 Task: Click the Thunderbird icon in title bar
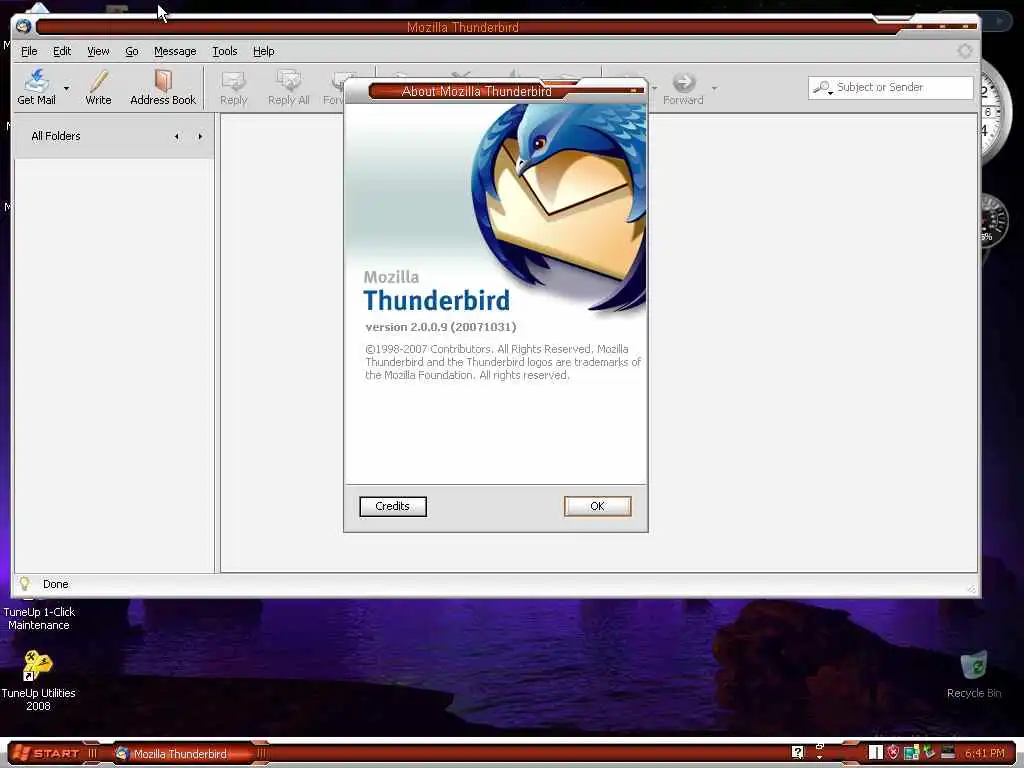point(24,27)
